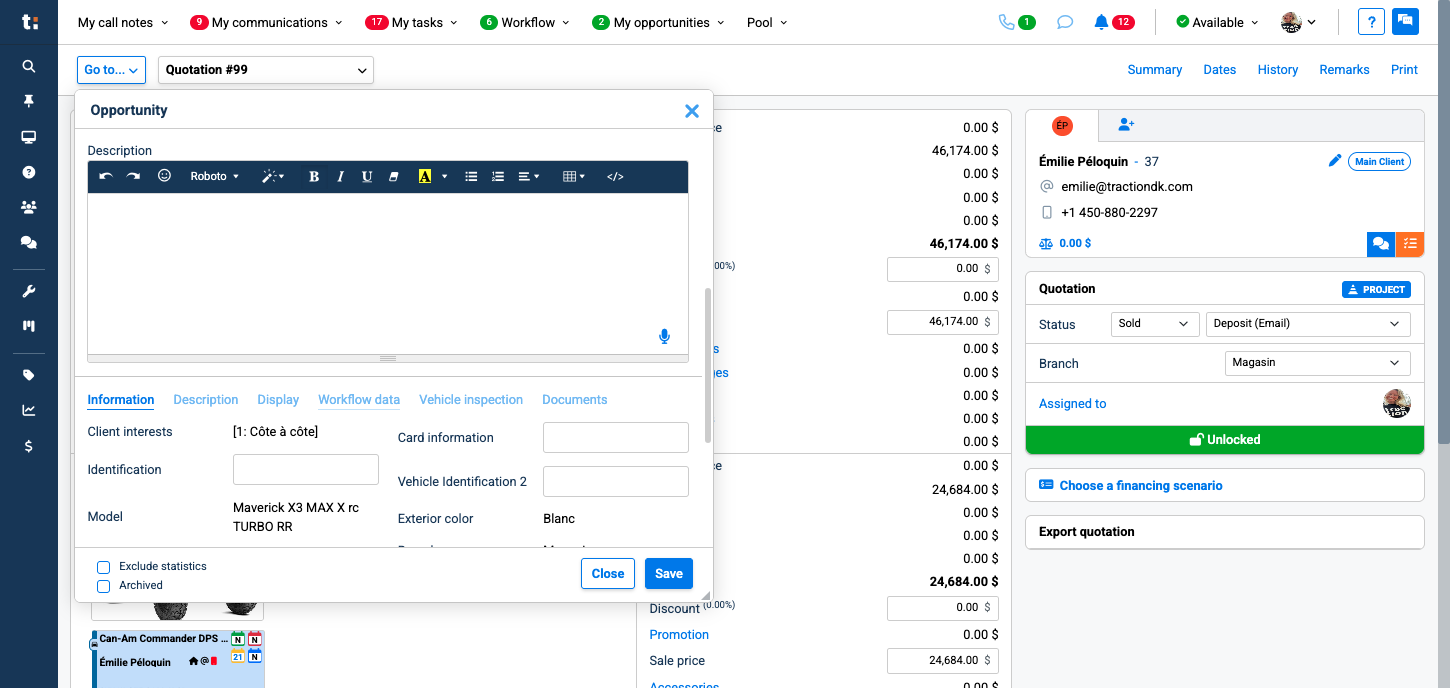Screen dimensions: 1450x688
Task: Switch to the Vehicle inspection tab
Action: point(470,400)
